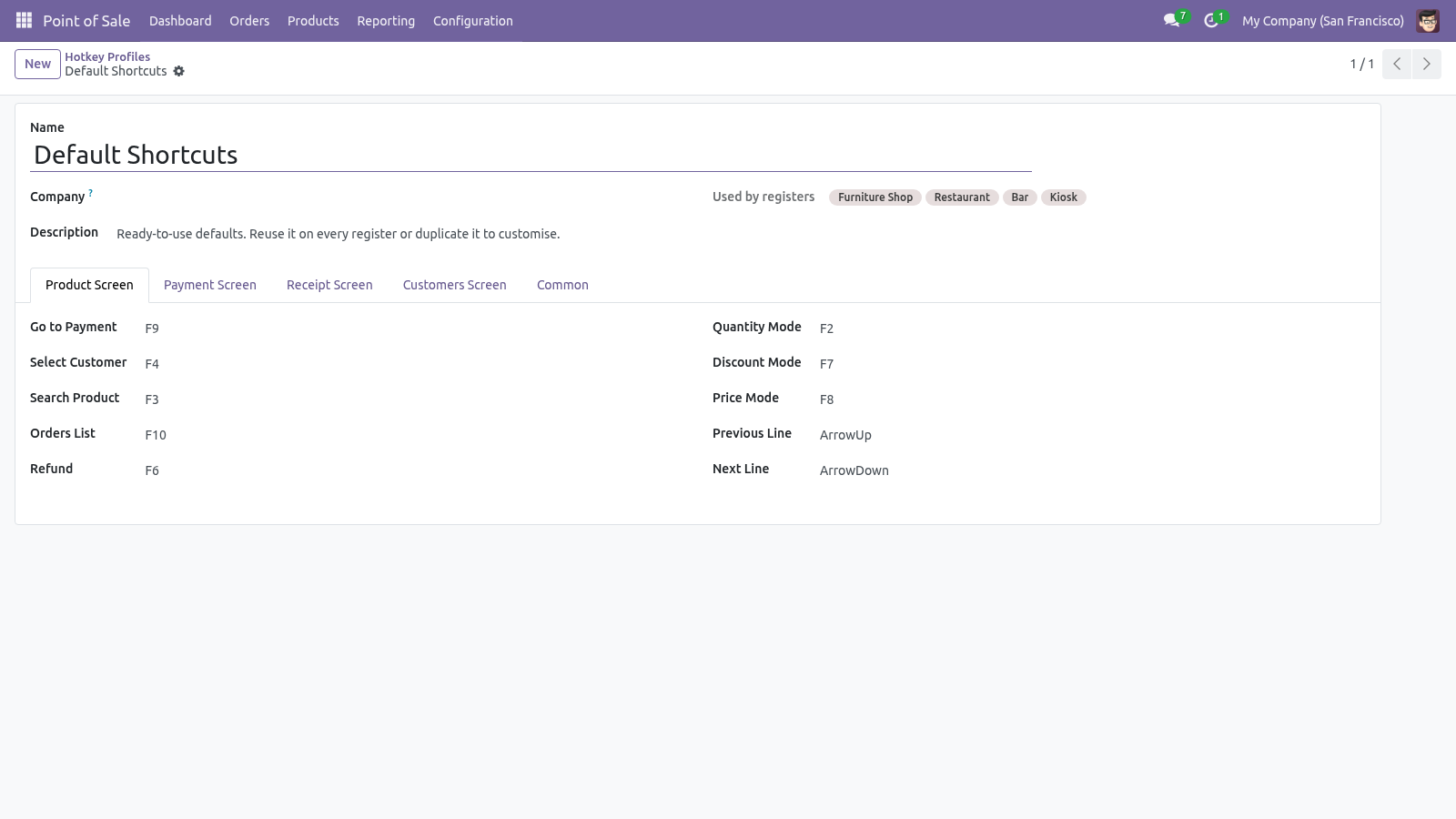Edit the Discount Mode hotkey F7
The height and width of the screenshot is (819, 1456).
[1092, 363]
